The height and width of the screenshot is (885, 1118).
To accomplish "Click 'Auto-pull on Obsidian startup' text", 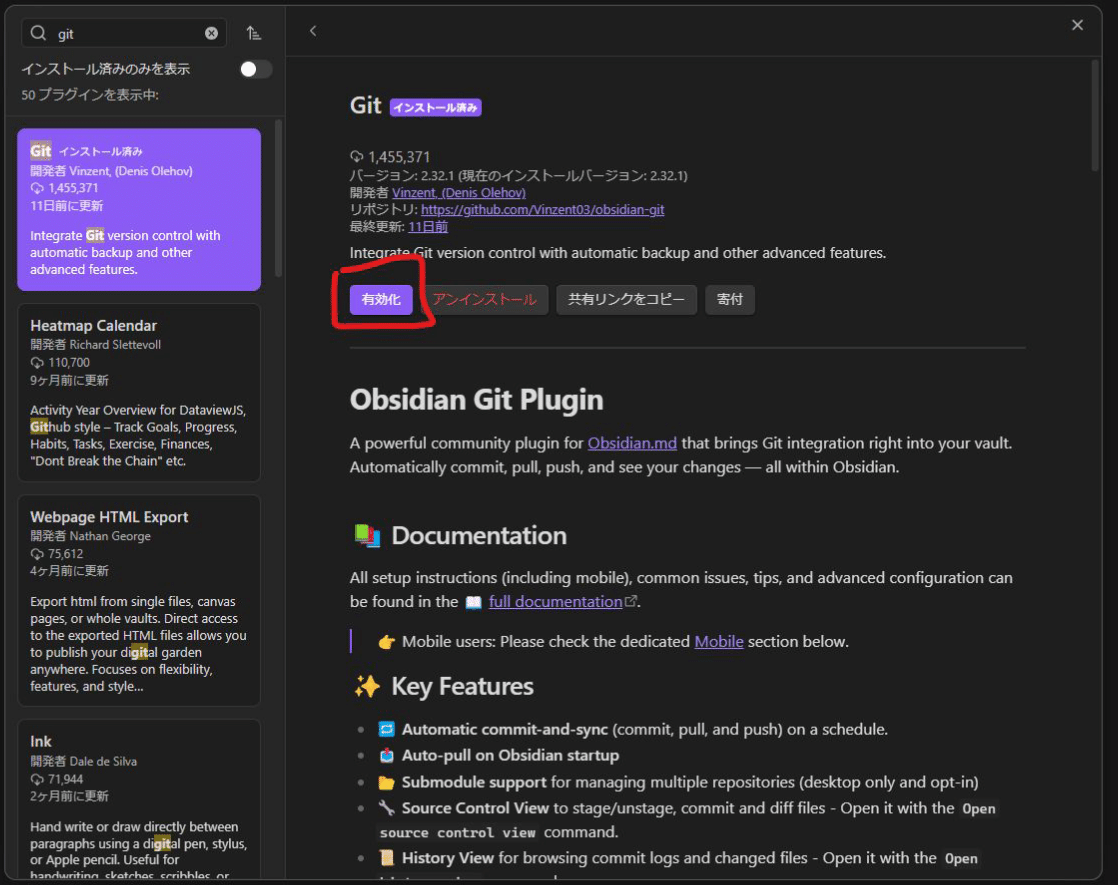I will [511, 755].
